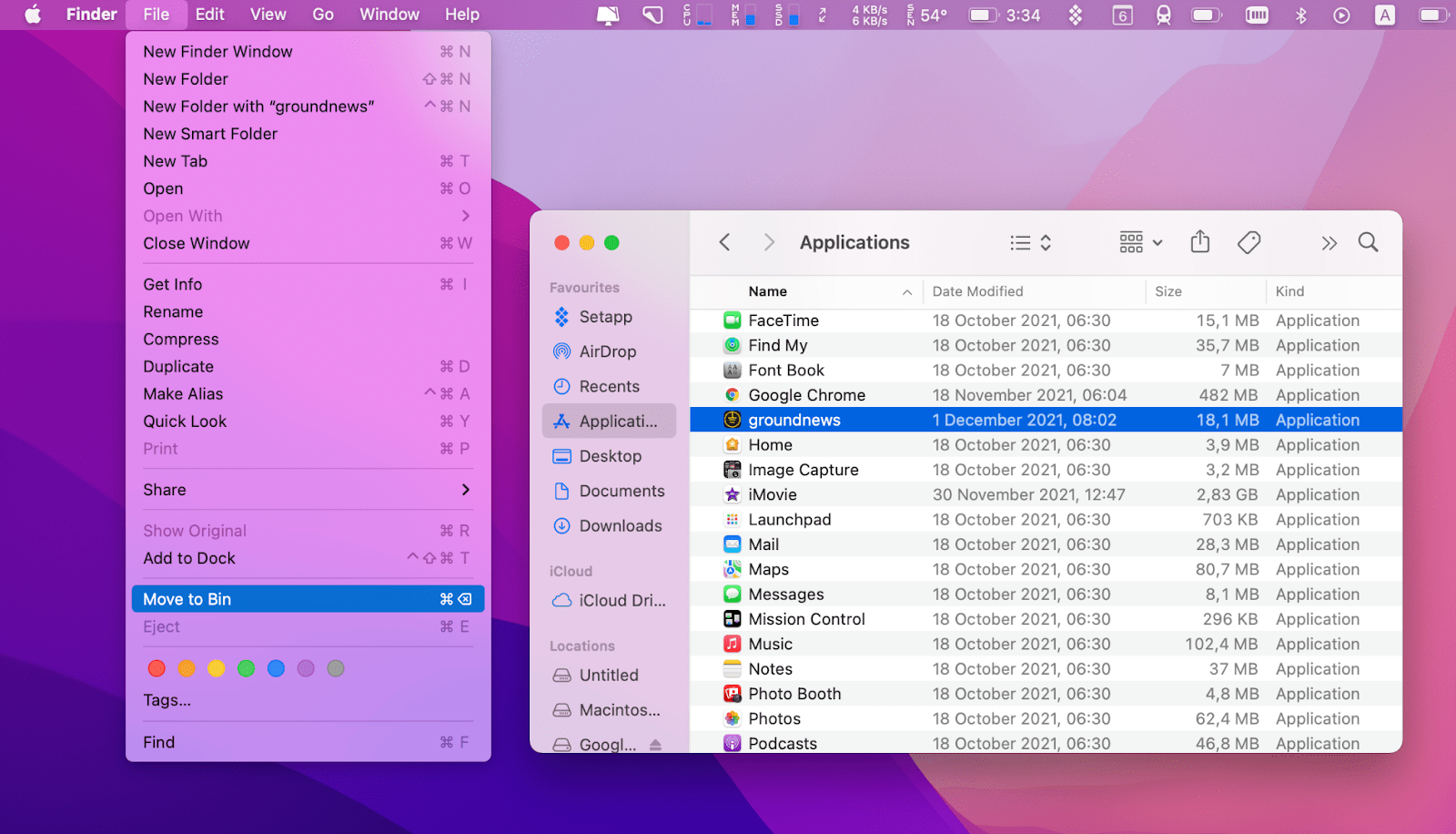Choose Quick Look menu entry
This screenshot has height=834, width=1456.
click(308, 421)
